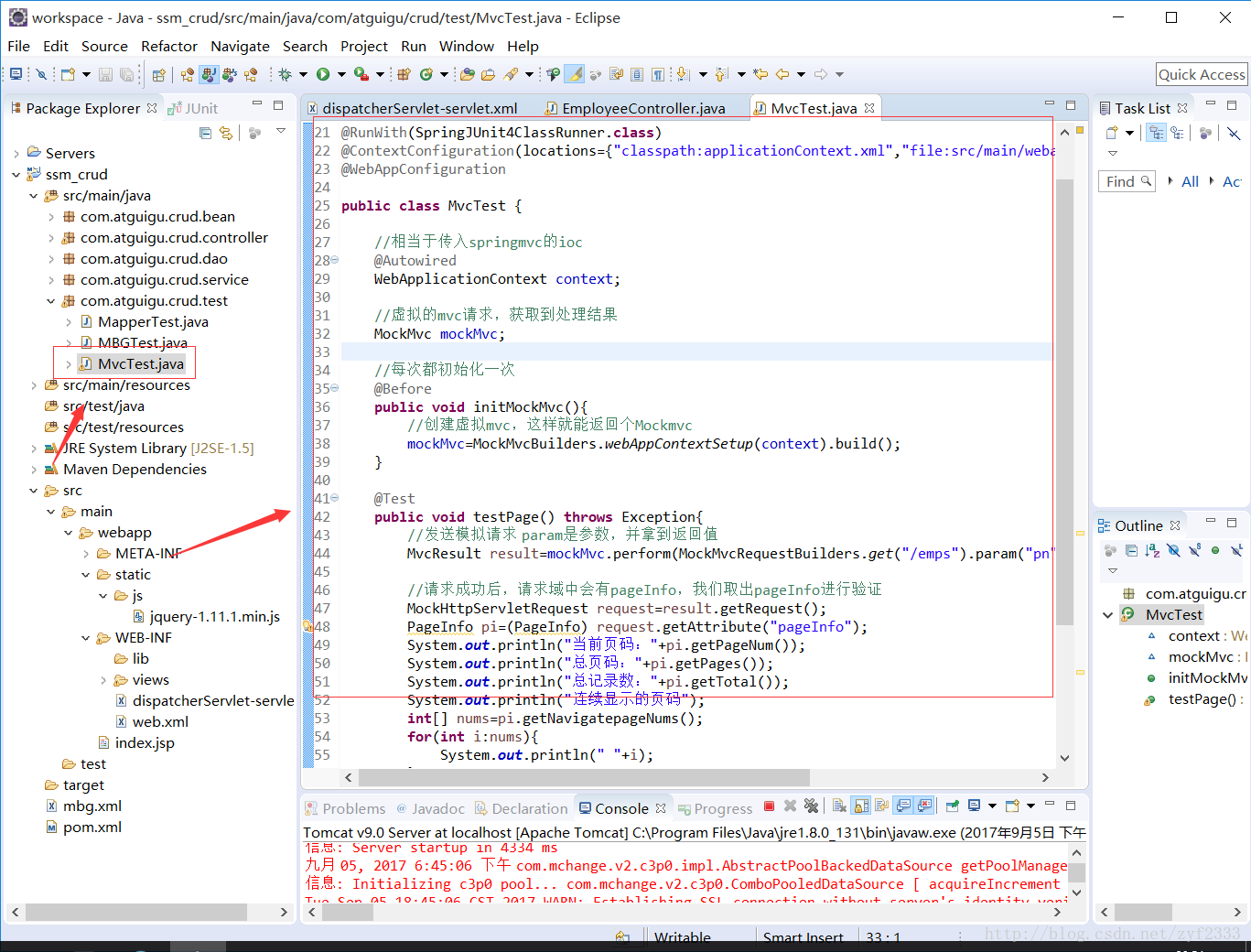Image resolution: width=1251 pixels, height=952 pixels.
Task: Collapse MvcTest class in Outline
Action: pyautogui.click(x=1107, y=615)
